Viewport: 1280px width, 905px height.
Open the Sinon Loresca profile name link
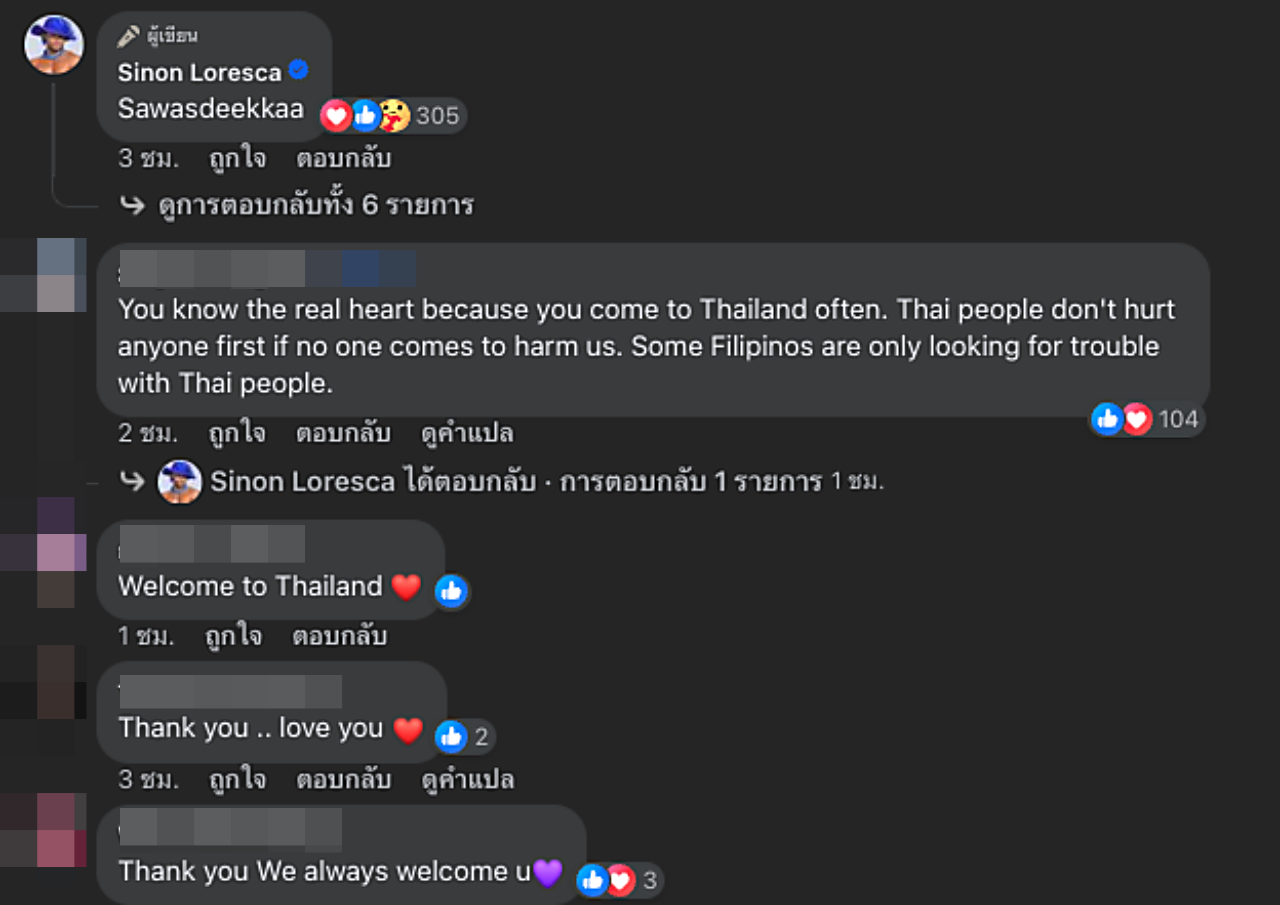(199, 72)
